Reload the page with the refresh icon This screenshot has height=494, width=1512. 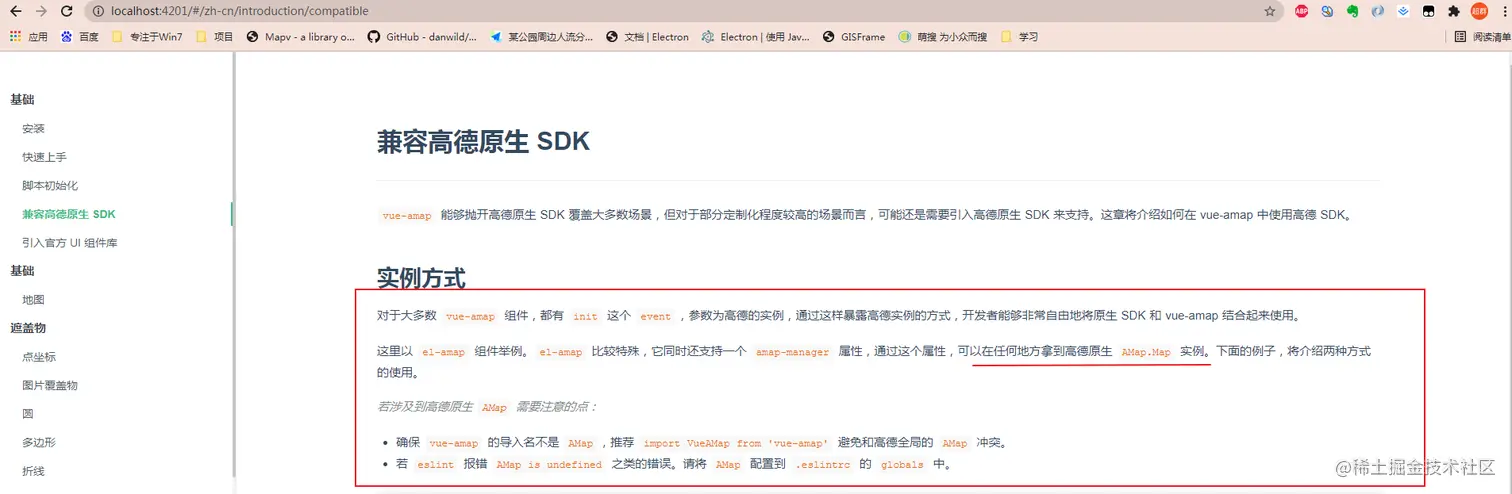(x=66, y=11)
